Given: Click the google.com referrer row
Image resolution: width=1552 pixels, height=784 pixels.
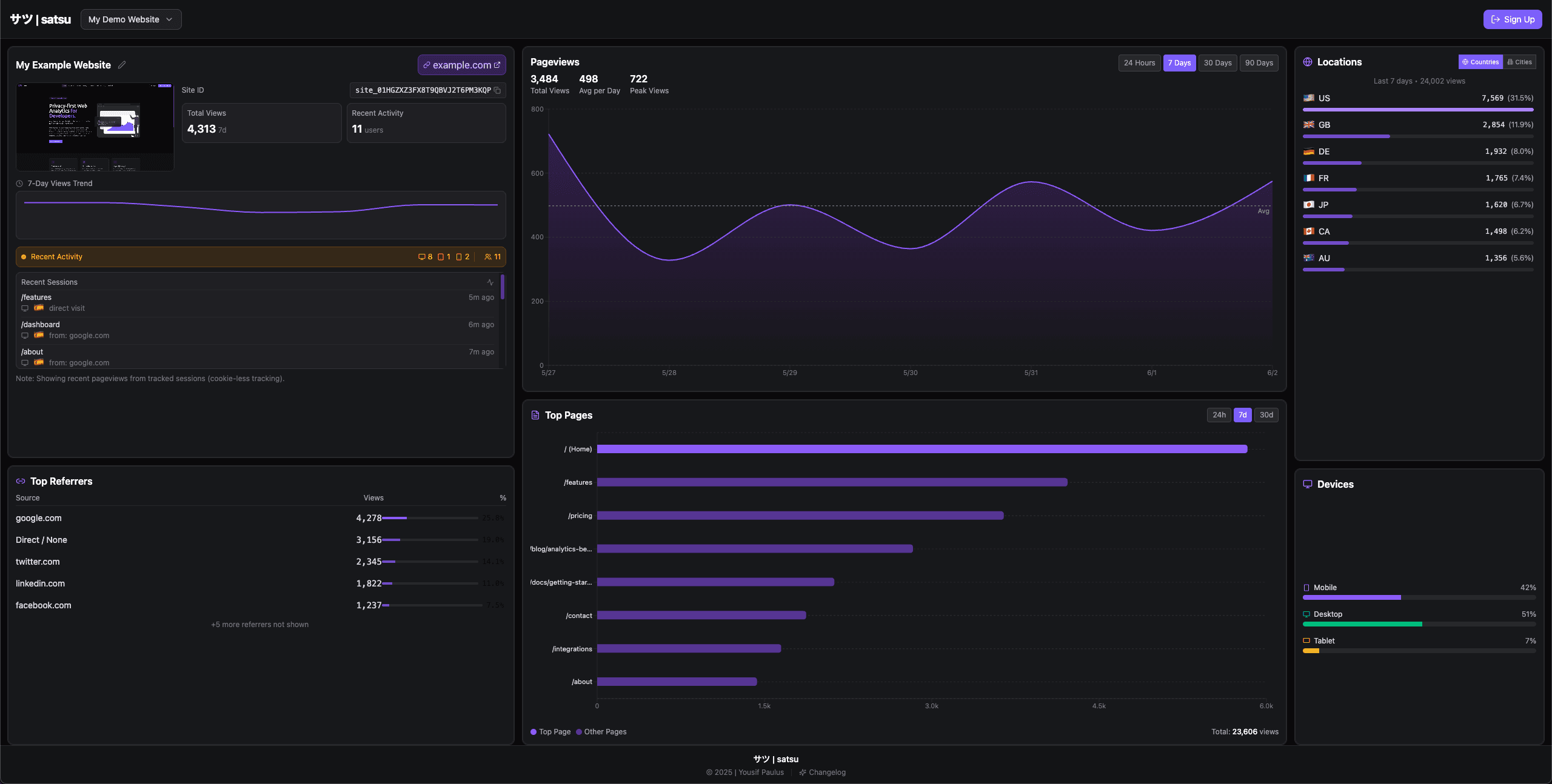Looking at the screenshot, I should point(261,518).
